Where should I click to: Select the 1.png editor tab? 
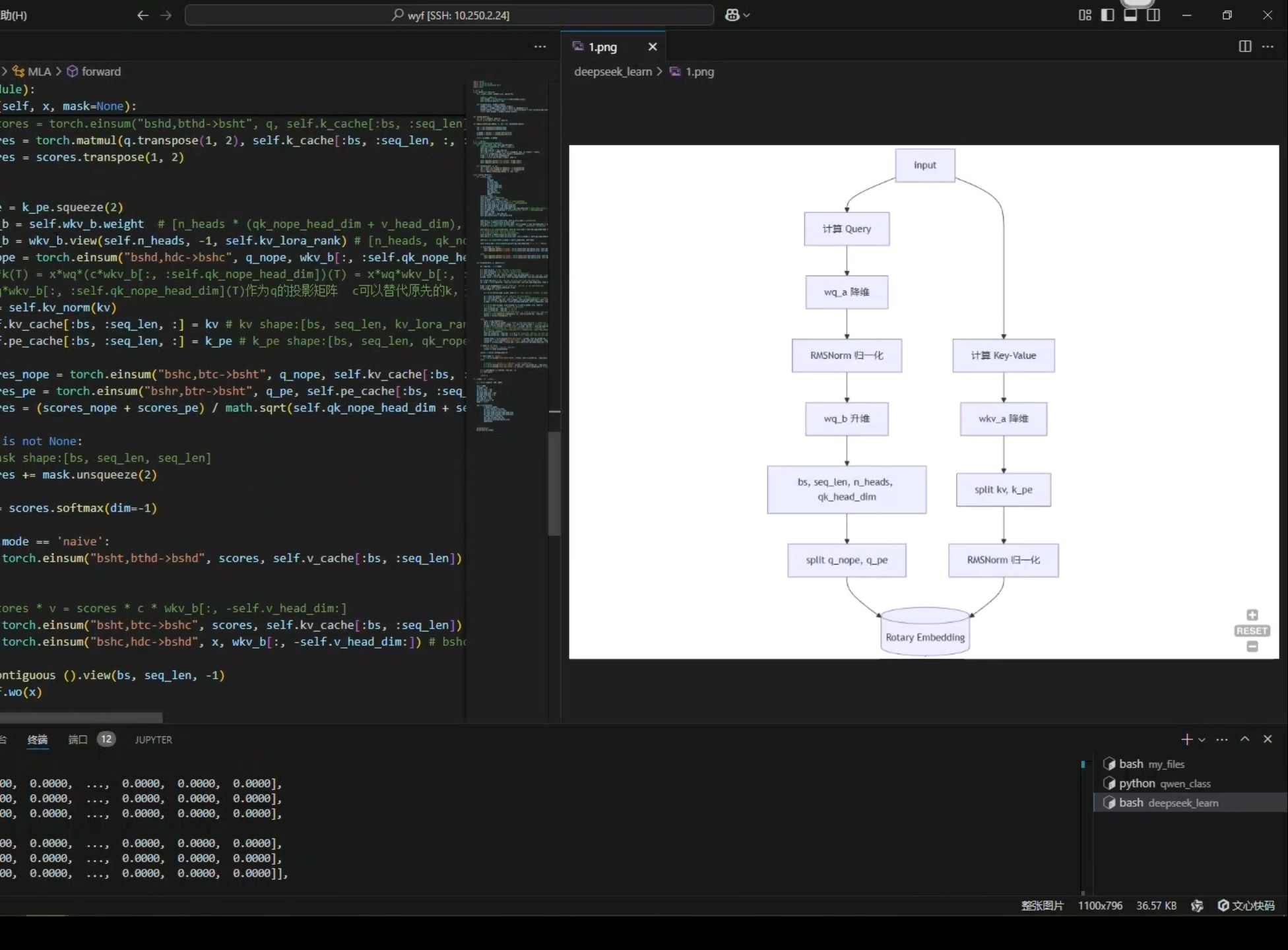pos(602,47)
